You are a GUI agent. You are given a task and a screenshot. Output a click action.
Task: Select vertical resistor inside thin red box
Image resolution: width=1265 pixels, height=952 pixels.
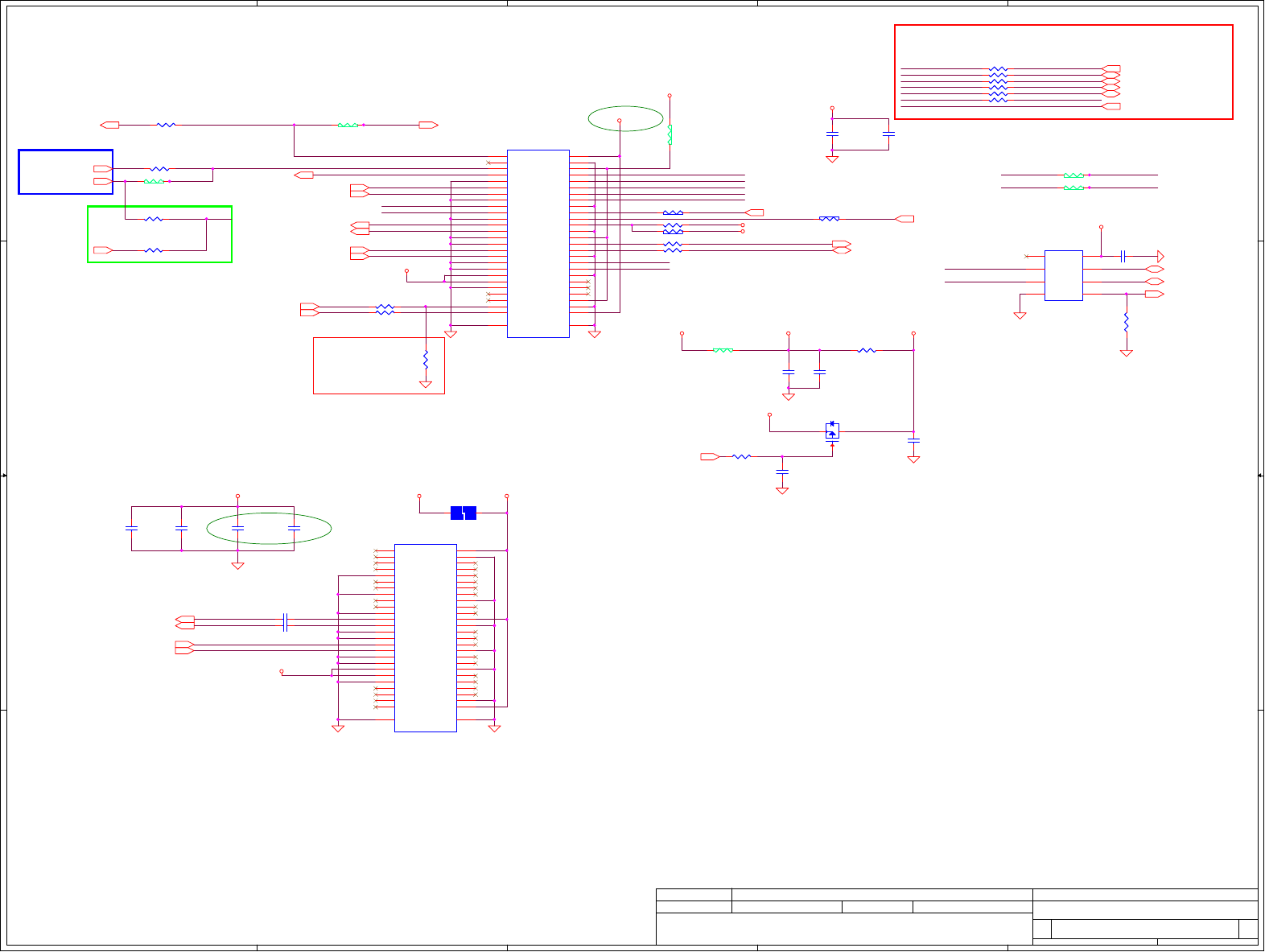(x=426, y=361)
